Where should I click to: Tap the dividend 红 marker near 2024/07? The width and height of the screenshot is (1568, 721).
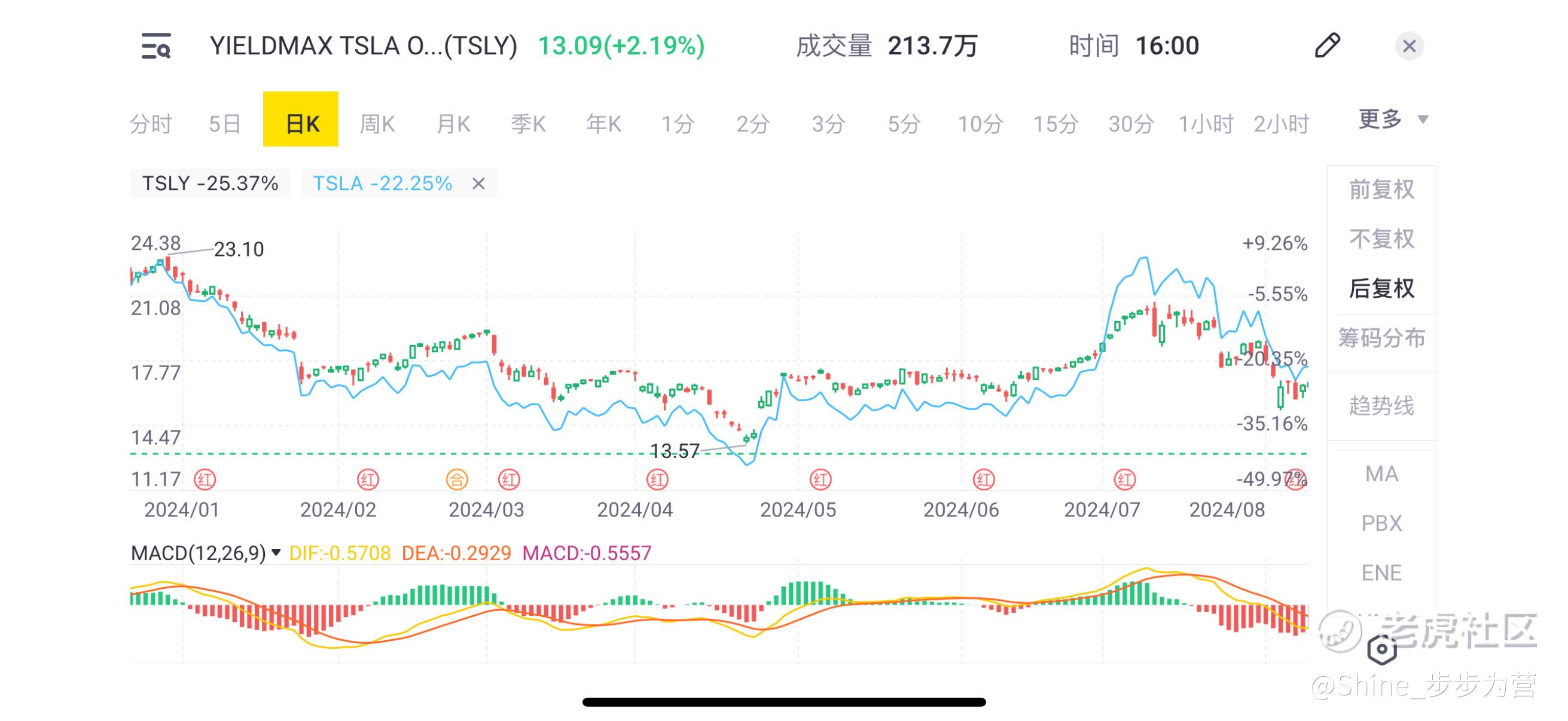pos(1124,479)
